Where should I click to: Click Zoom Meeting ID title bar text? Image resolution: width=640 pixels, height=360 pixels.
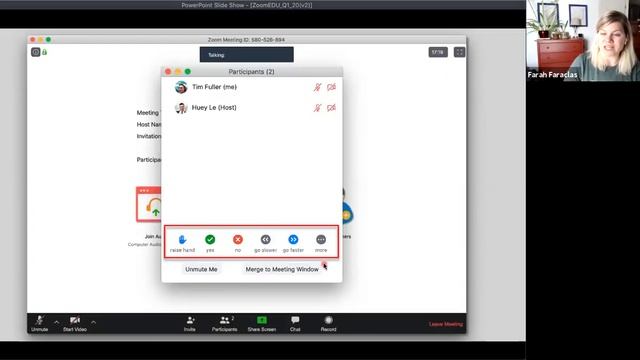click(247, 40)
